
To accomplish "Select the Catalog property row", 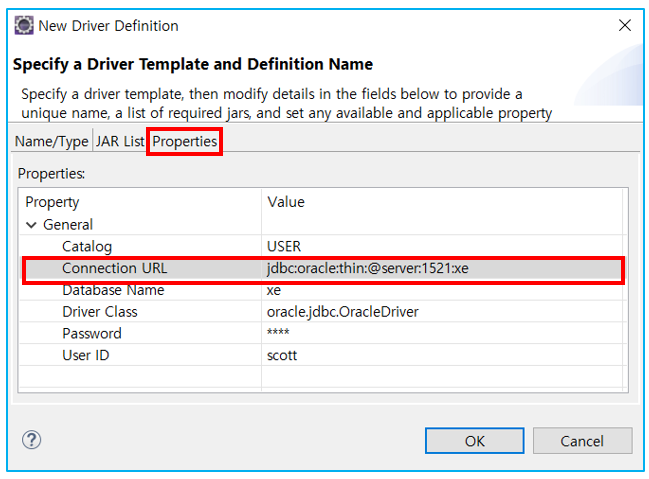I will pyautogui.click(x=323, y=246).
